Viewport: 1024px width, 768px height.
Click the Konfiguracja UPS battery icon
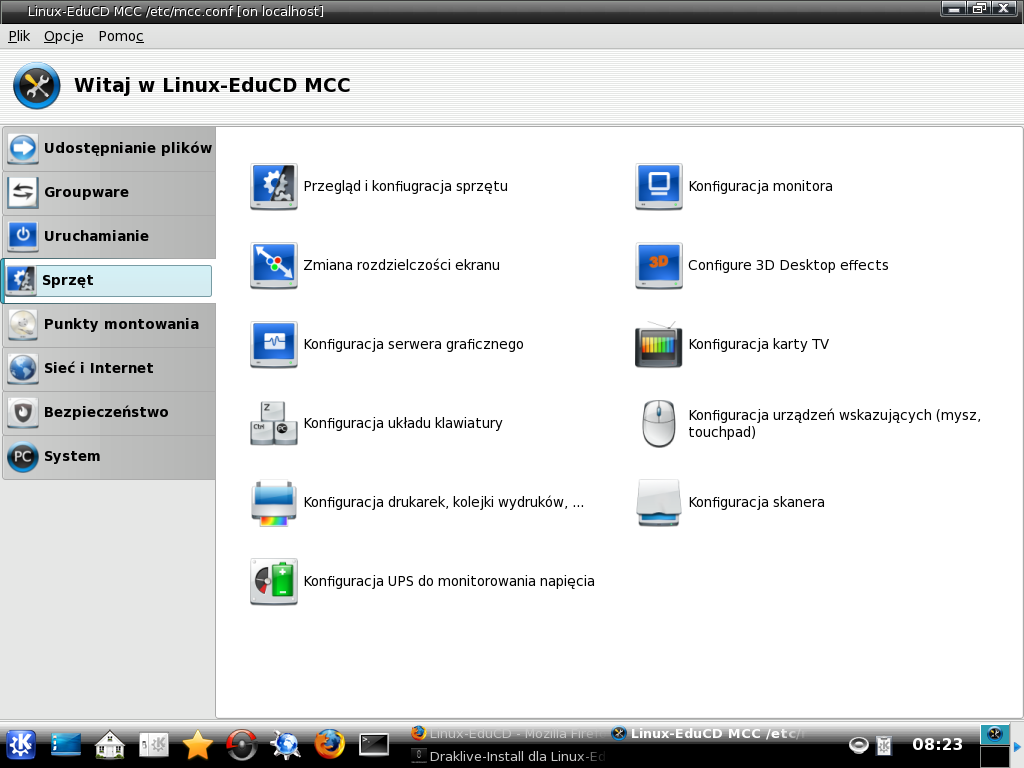pos(274,581)
